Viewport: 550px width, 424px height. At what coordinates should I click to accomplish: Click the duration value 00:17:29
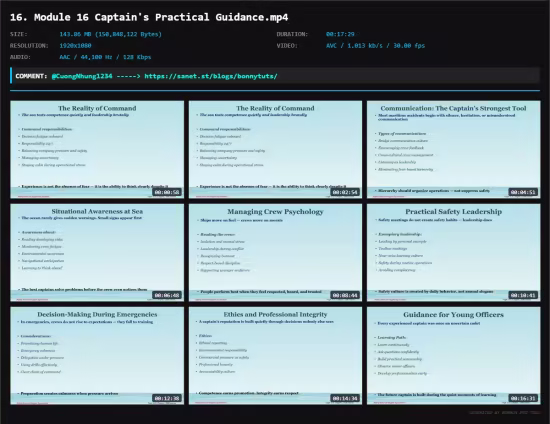[340, 34]
